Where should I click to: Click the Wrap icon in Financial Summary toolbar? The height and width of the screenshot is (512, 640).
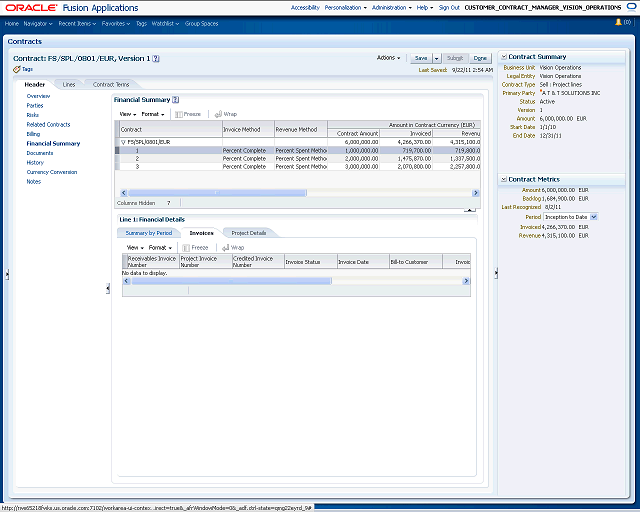coord(218,114)
